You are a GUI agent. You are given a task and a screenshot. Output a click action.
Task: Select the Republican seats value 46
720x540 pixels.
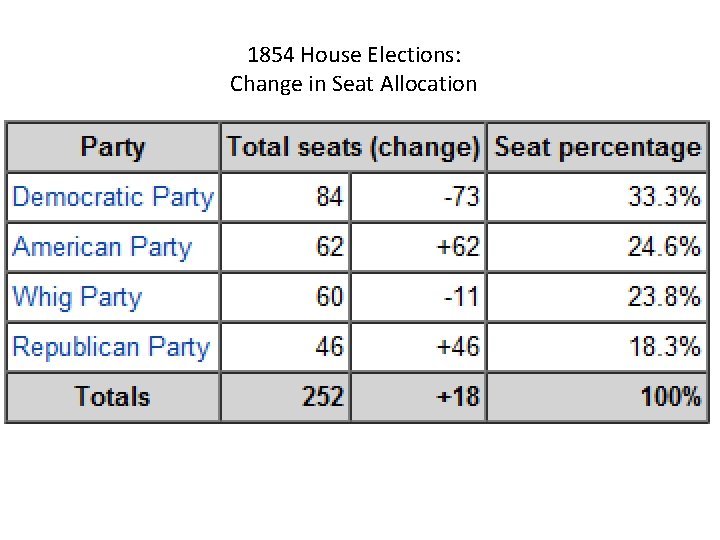[329, 347]
